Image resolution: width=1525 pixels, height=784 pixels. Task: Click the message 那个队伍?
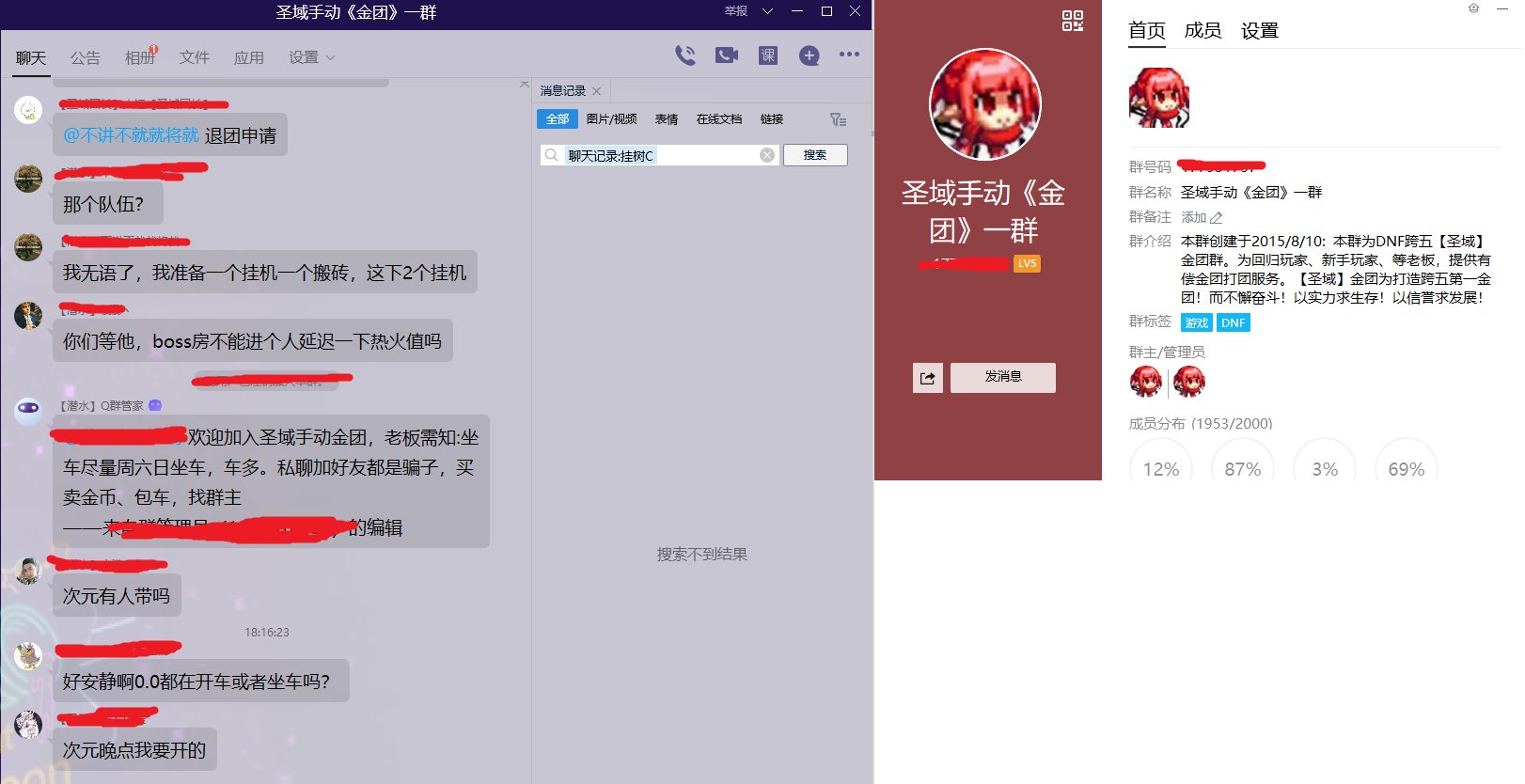(108, 204)
